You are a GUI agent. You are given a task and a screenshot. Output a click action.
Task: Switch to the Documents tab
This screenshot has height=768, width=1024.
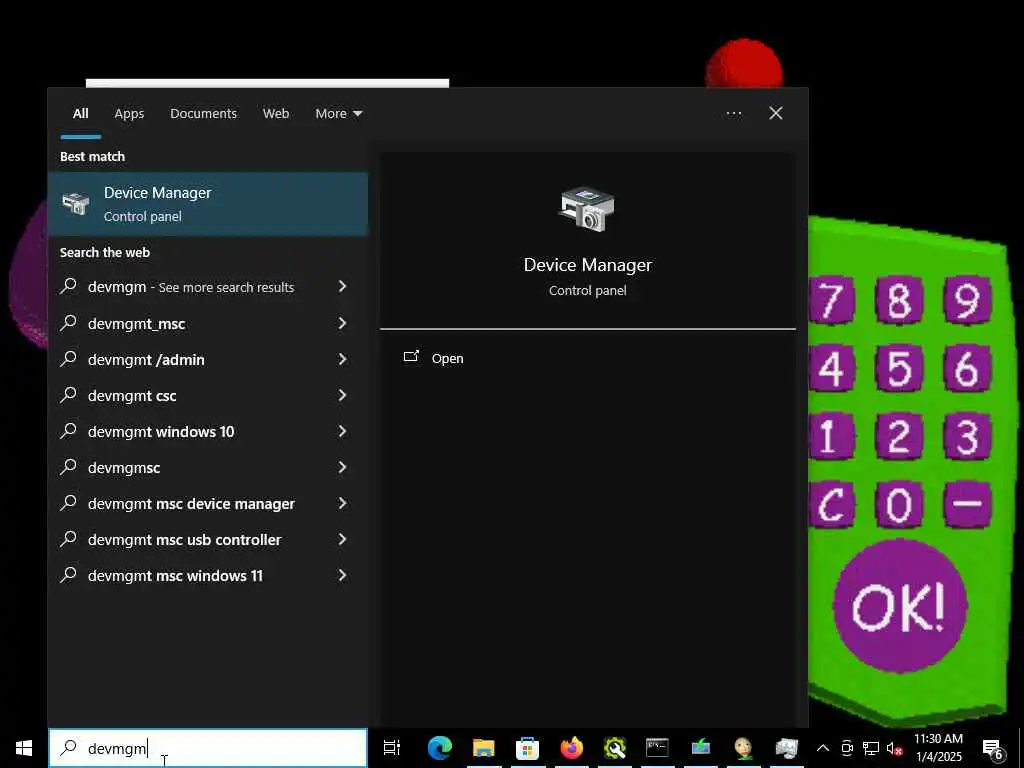(x=203, y=114)
